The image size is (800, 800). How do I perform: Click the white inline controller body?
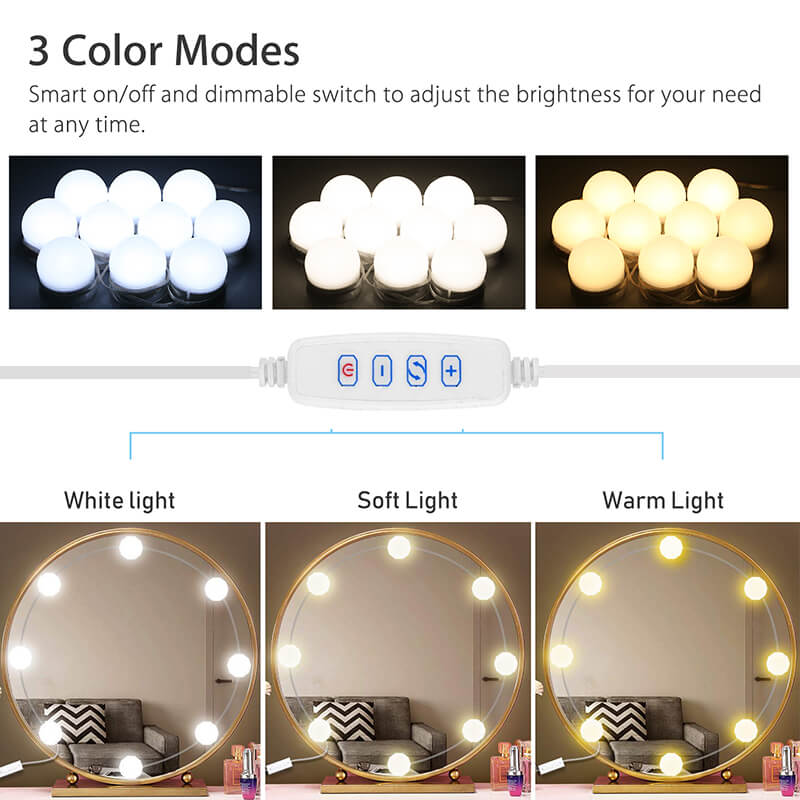tap(398, 370)
